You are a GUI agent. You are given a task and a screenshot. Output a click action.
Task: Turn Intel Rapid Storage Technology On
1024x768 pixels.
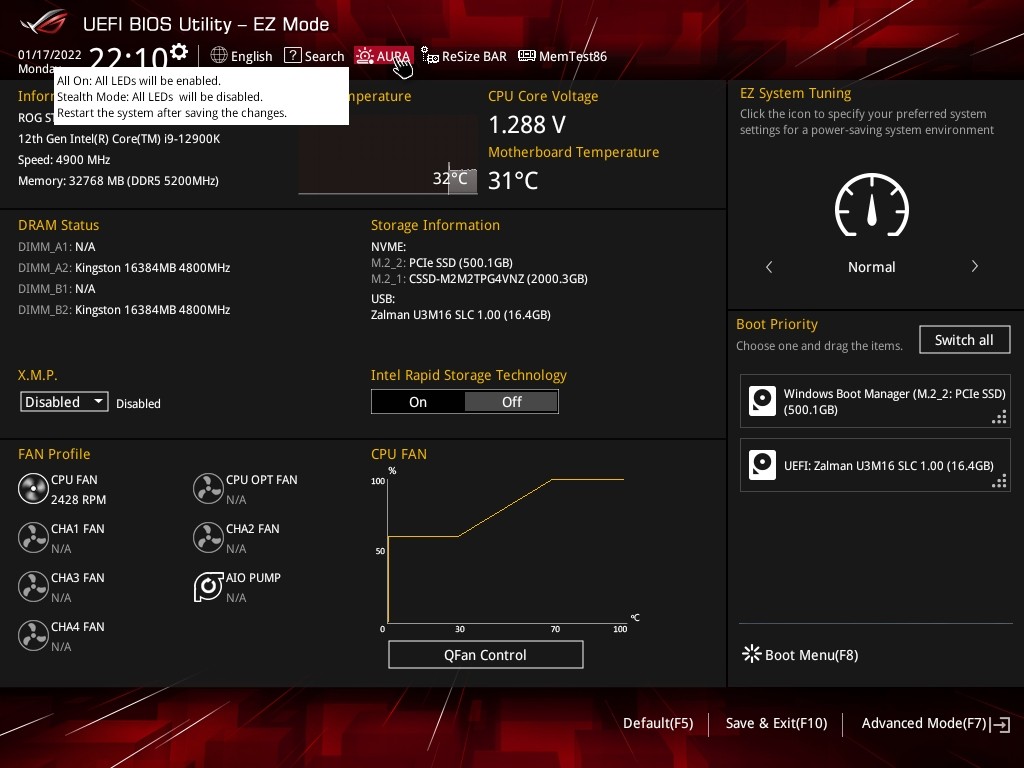click(x=418, y=402)
